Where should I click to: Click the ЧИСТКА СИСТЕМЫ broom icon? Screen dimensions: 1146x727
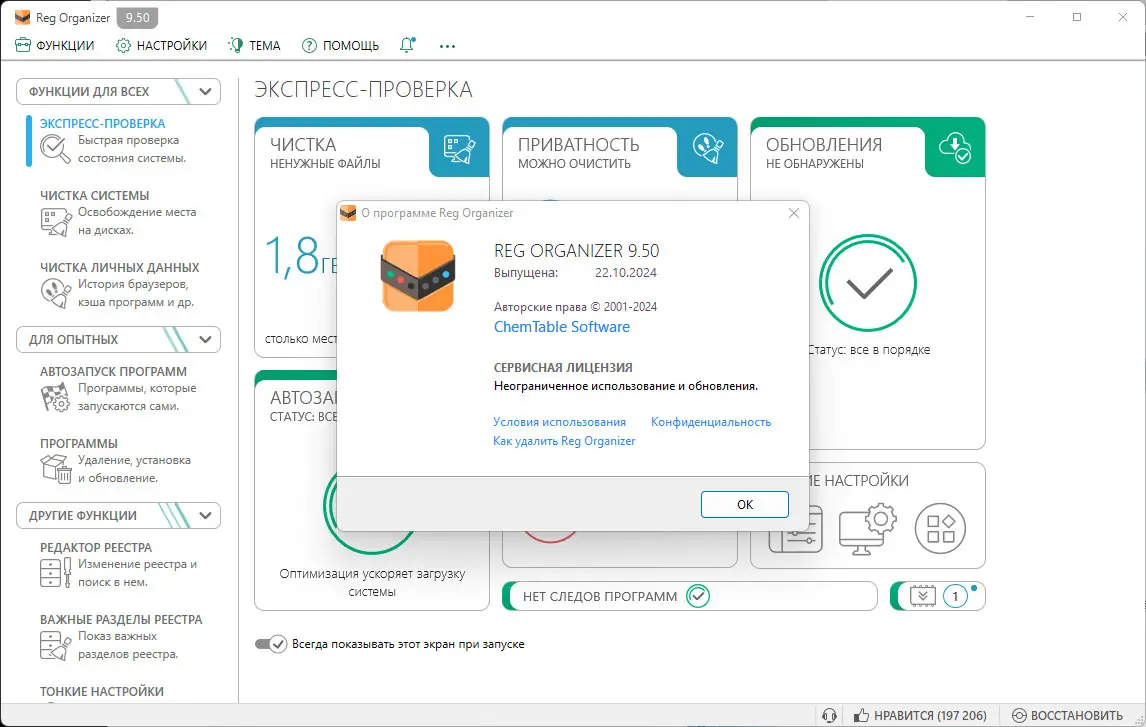[x=56, y=221]
